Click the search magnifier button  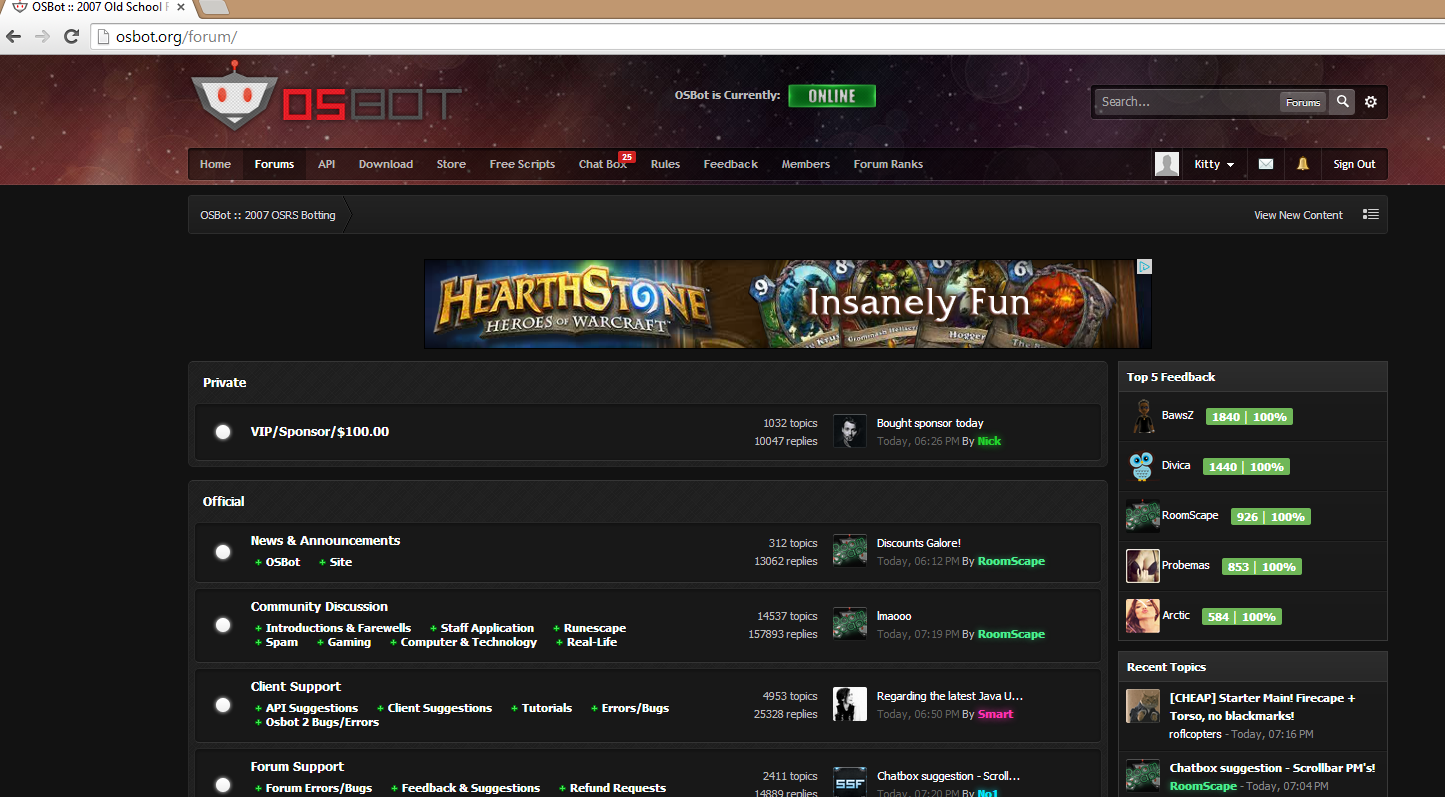coord(1343,101)
